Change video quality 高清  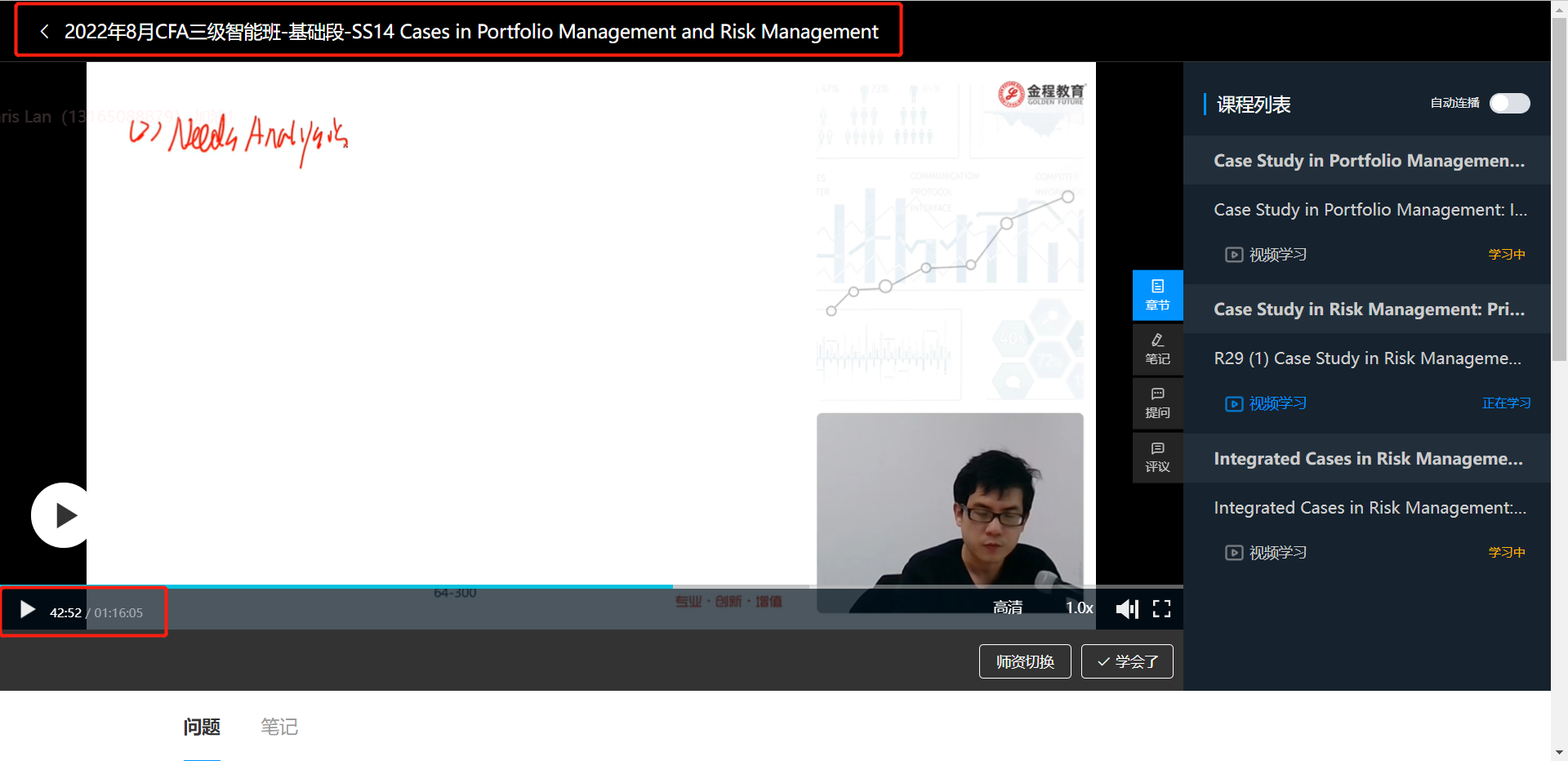[1008, 607]
